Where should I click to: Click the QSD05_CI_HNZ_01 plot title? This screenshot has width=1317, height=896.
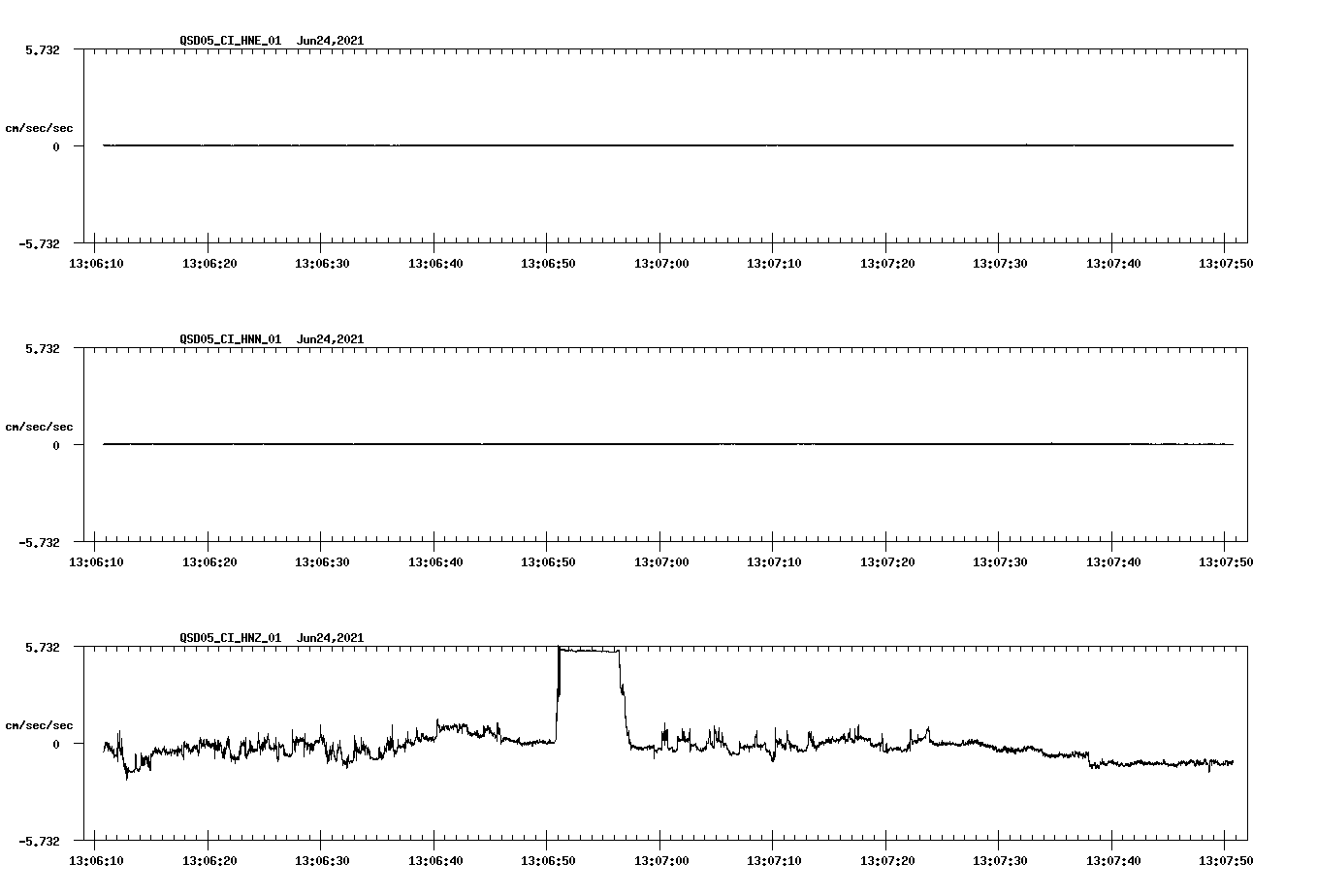[272, 638]
